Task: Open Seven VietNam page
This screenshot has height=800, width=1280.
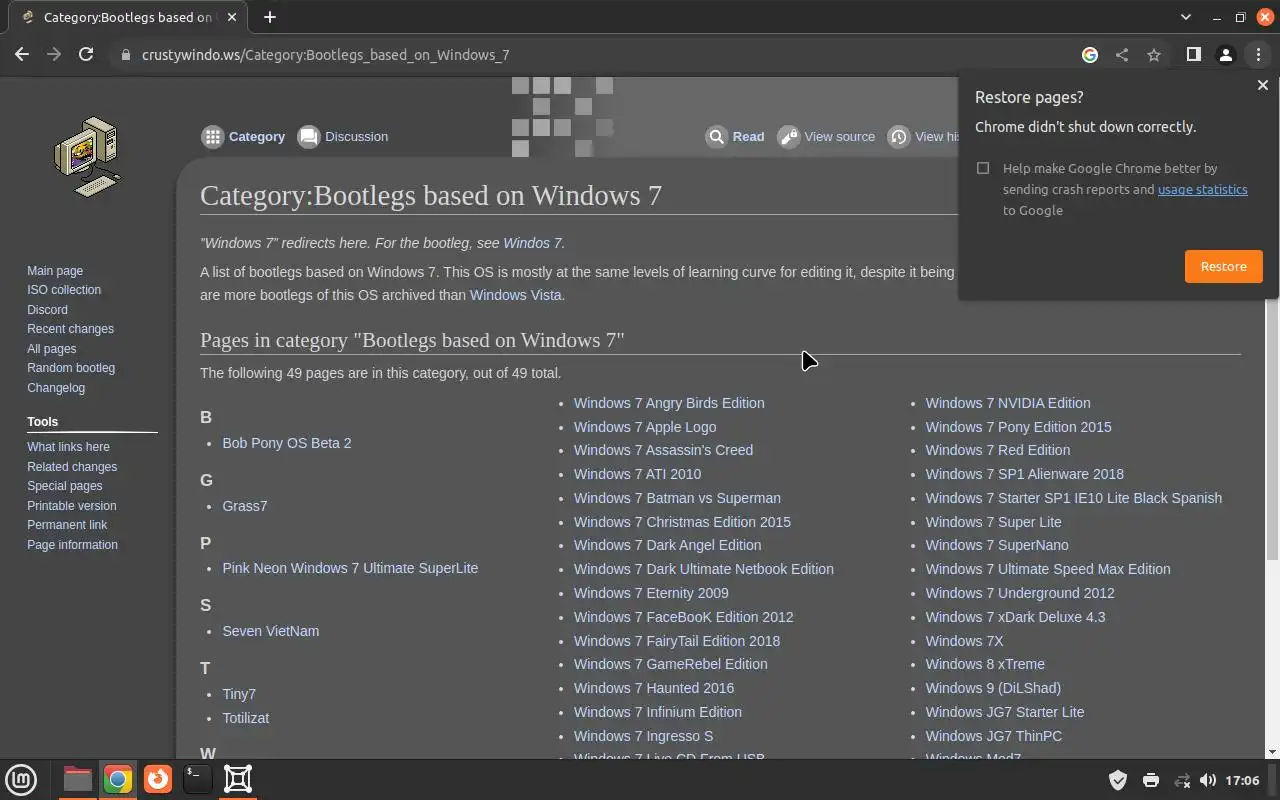Action: [x=271, y=631]
